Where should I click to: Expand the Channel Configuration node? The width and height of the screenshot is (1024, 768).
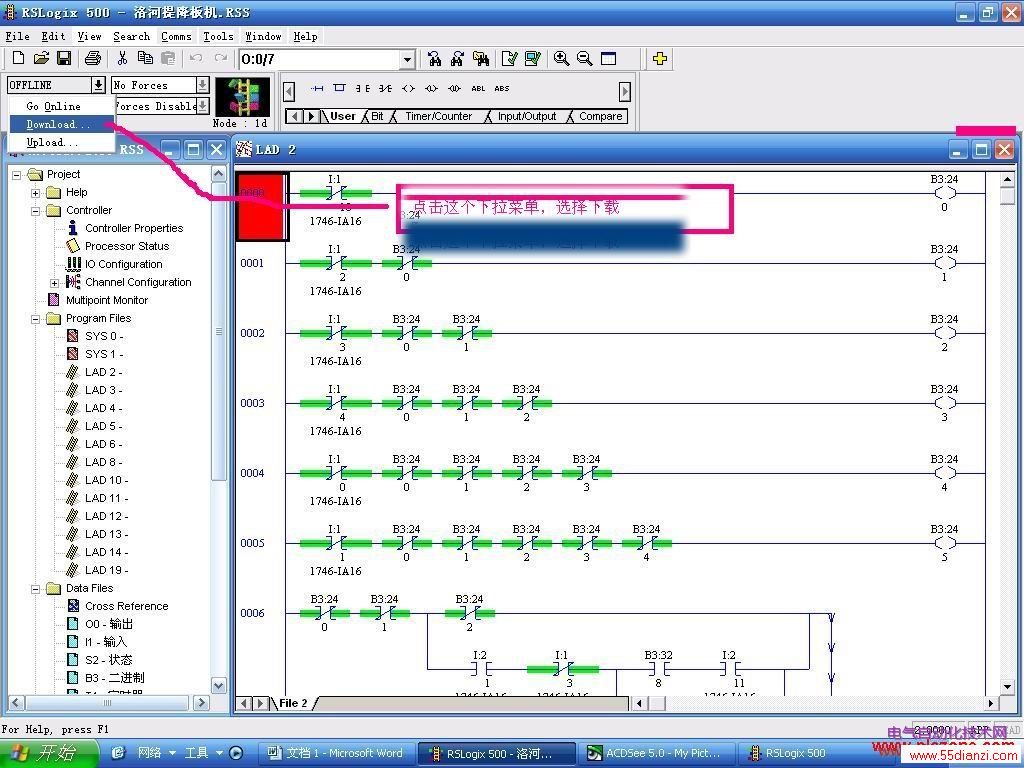(x=55, y=283)
